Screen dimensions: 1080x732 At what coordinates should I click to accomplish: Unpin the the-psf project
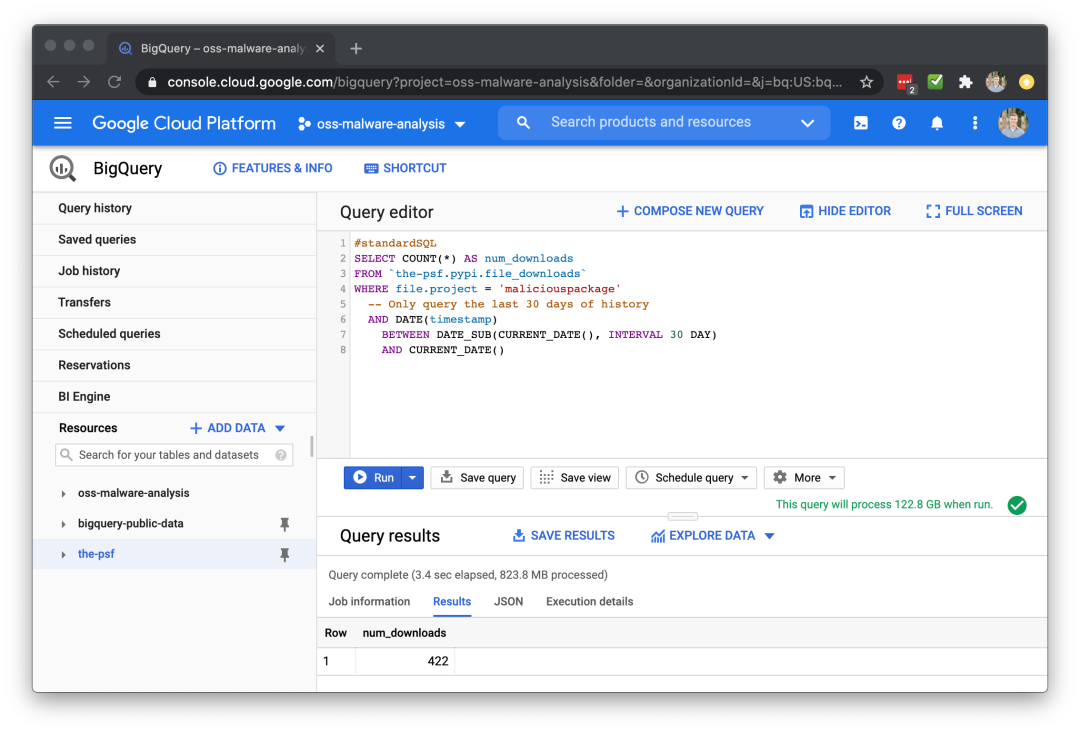tap(284, 554)
